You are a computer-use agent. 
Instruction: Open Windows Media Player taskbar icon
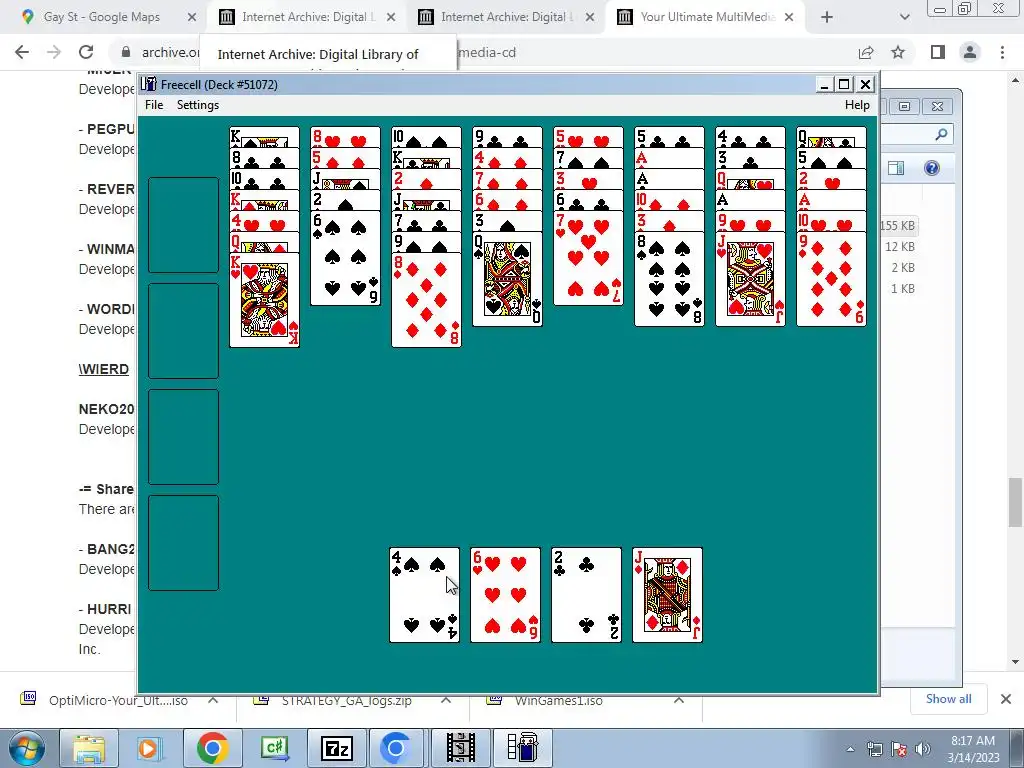[x=148, y=748]
